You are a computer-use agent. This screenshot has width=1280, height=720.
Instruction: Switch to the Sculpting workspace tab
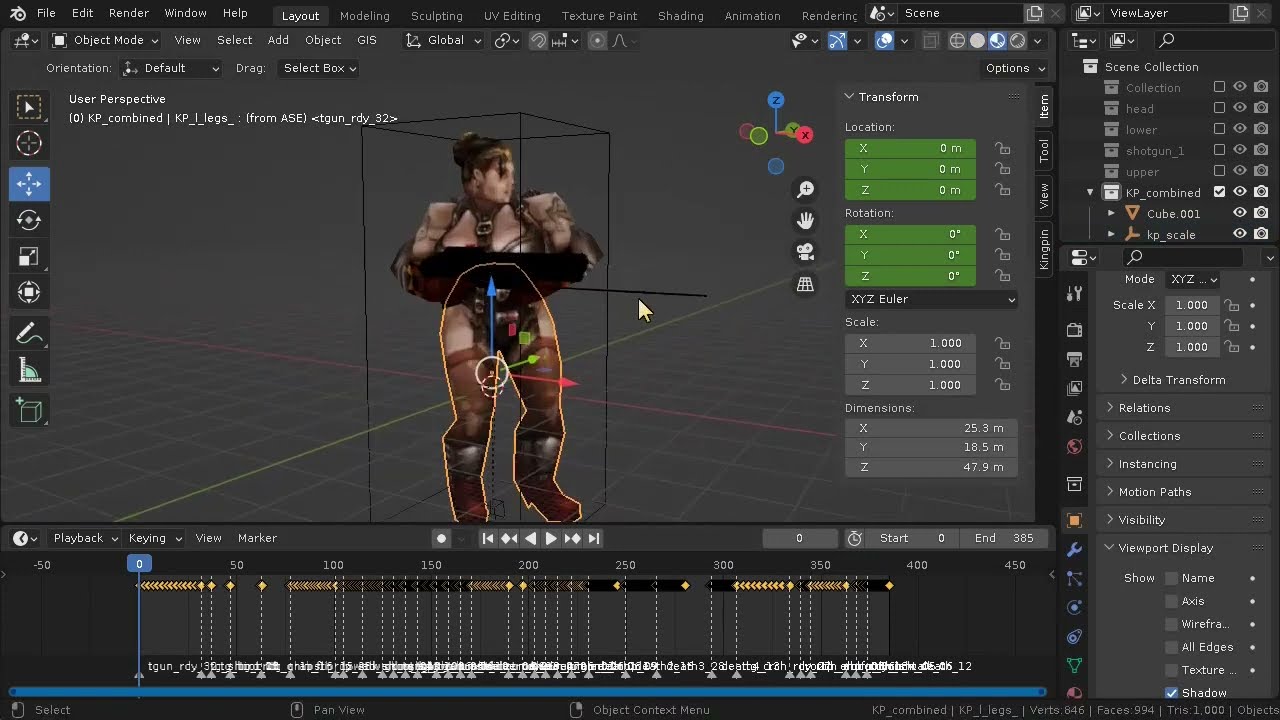click(x=436, y=15)
